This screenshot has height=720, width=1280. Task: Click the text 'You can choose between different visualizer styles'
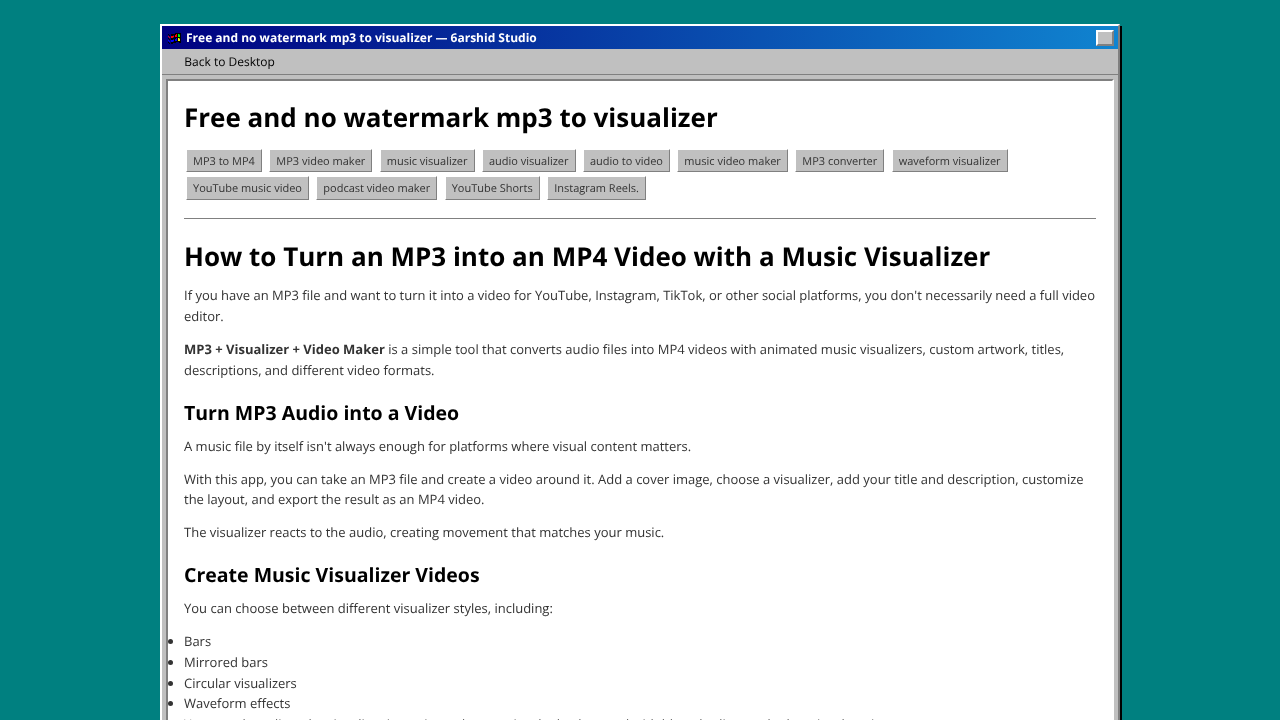(x=368, y=609)
